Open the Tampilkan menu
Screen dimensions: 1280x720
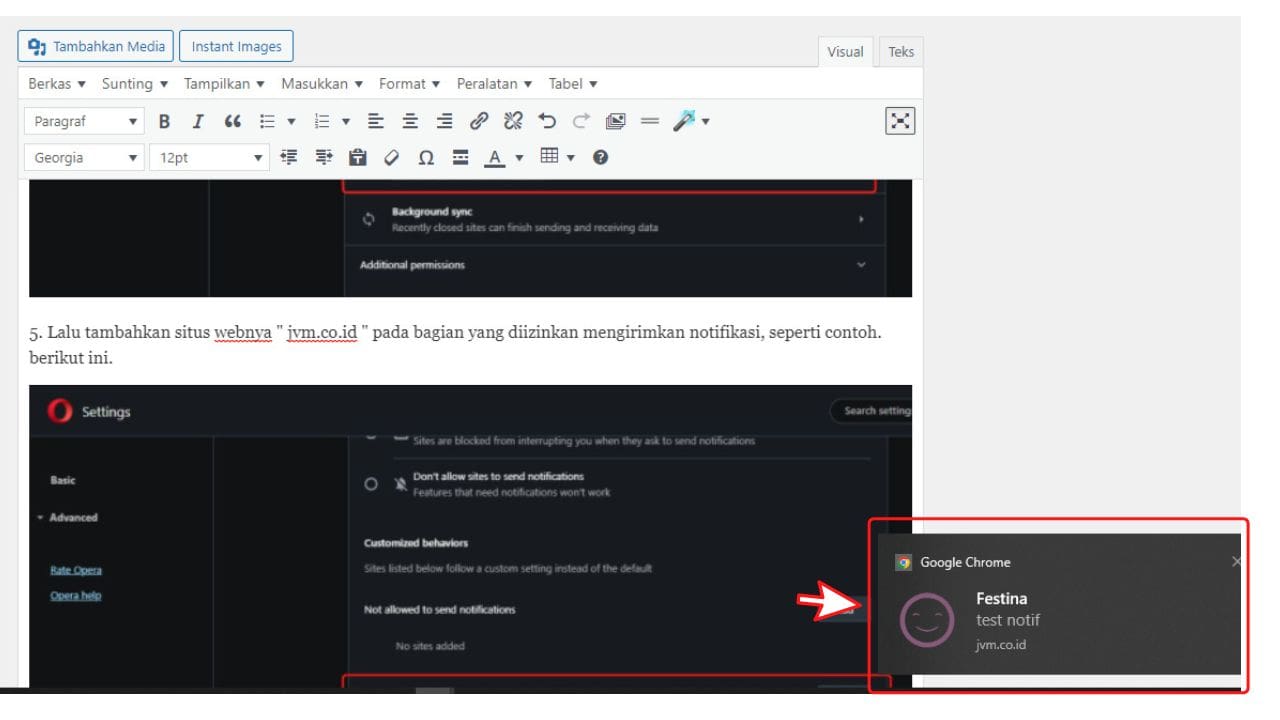point(224,84)
